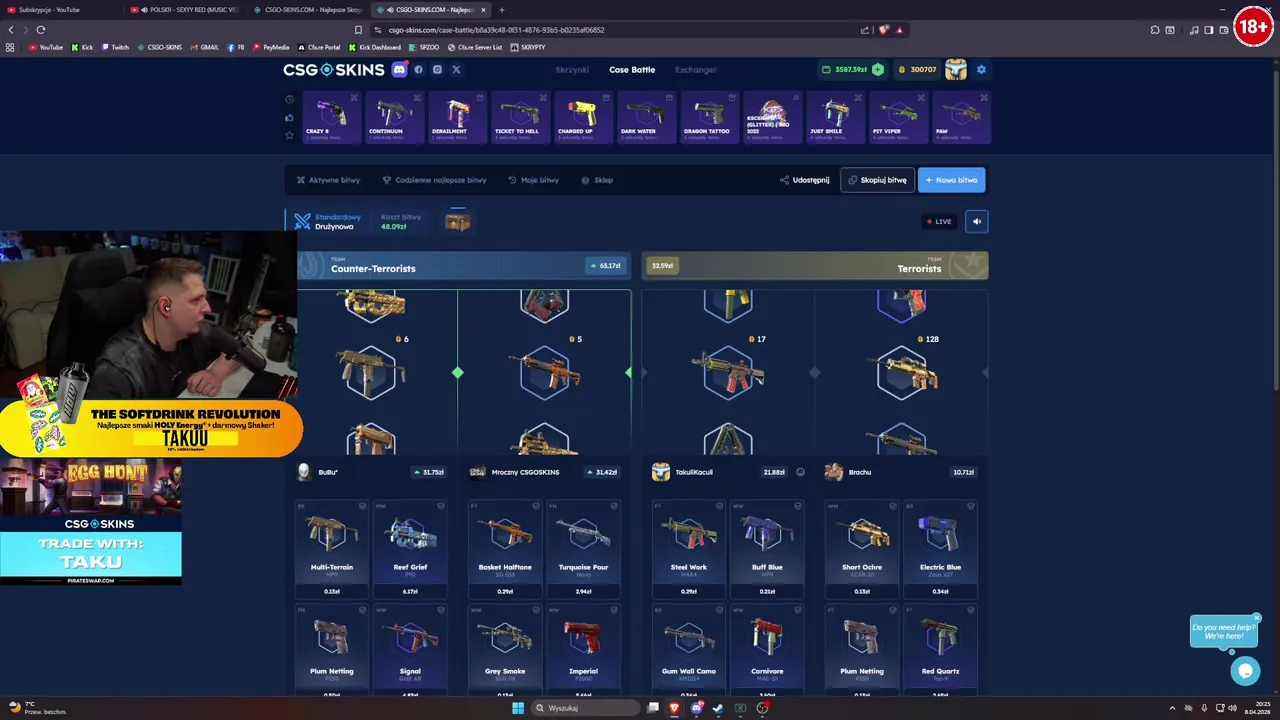Open the Kick Dashboard bookmark
The width and height of the screenshot is (1280, 720).
tap(374, 47)
